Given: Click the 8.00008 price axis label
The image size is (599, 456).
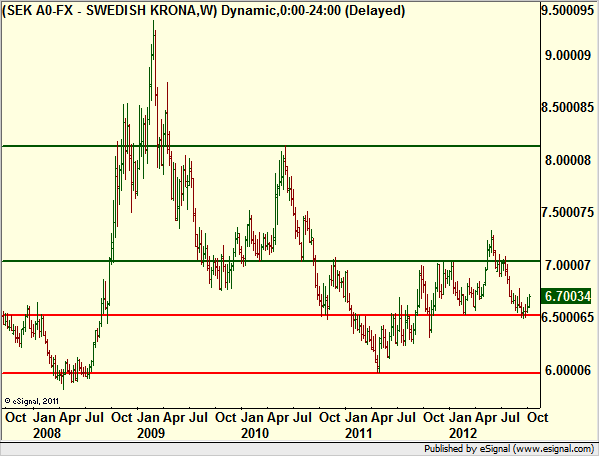Looking at the screenshot, I should pyautogui.click(x=568, y=160).
